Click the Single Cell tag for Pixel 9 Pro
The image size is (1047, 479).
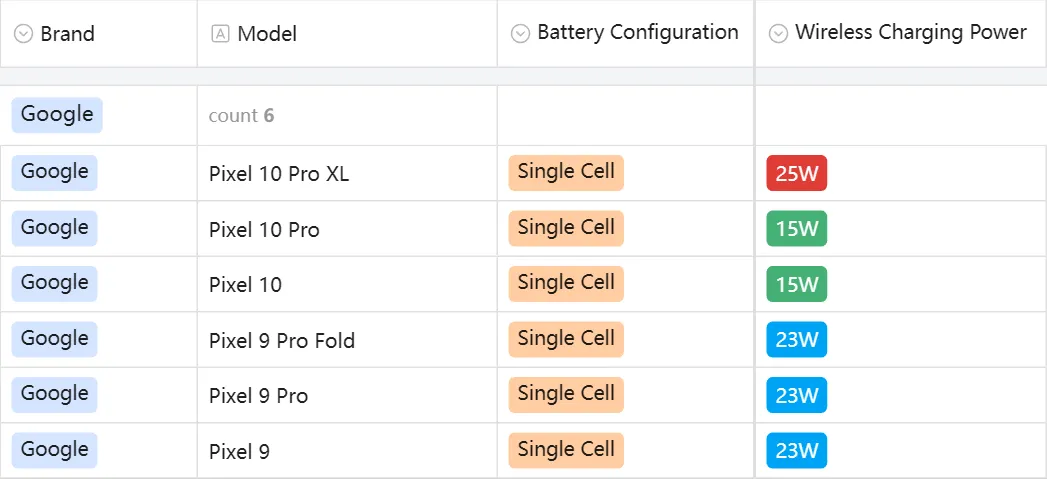pyautogui.click(x=566, y=395)
